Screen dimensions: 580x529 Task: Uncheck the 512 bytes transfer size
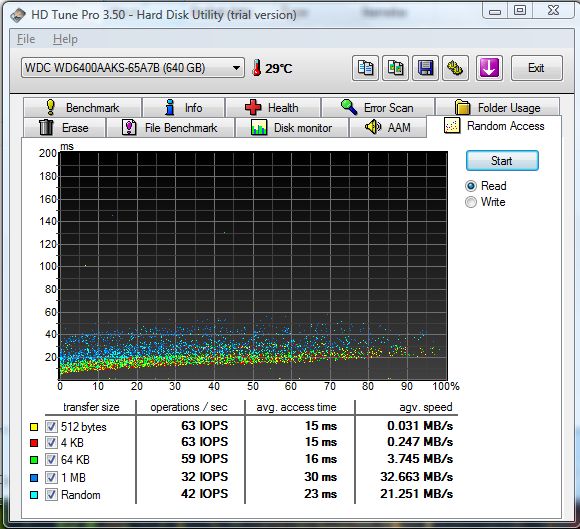pos(51,427)
